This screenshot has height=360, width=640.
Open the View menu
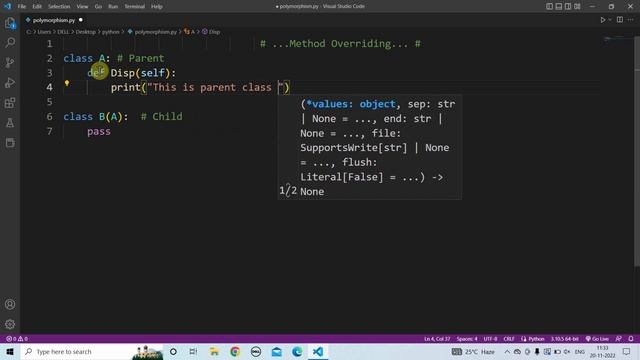pyautogui.click(x=82, y=7)
